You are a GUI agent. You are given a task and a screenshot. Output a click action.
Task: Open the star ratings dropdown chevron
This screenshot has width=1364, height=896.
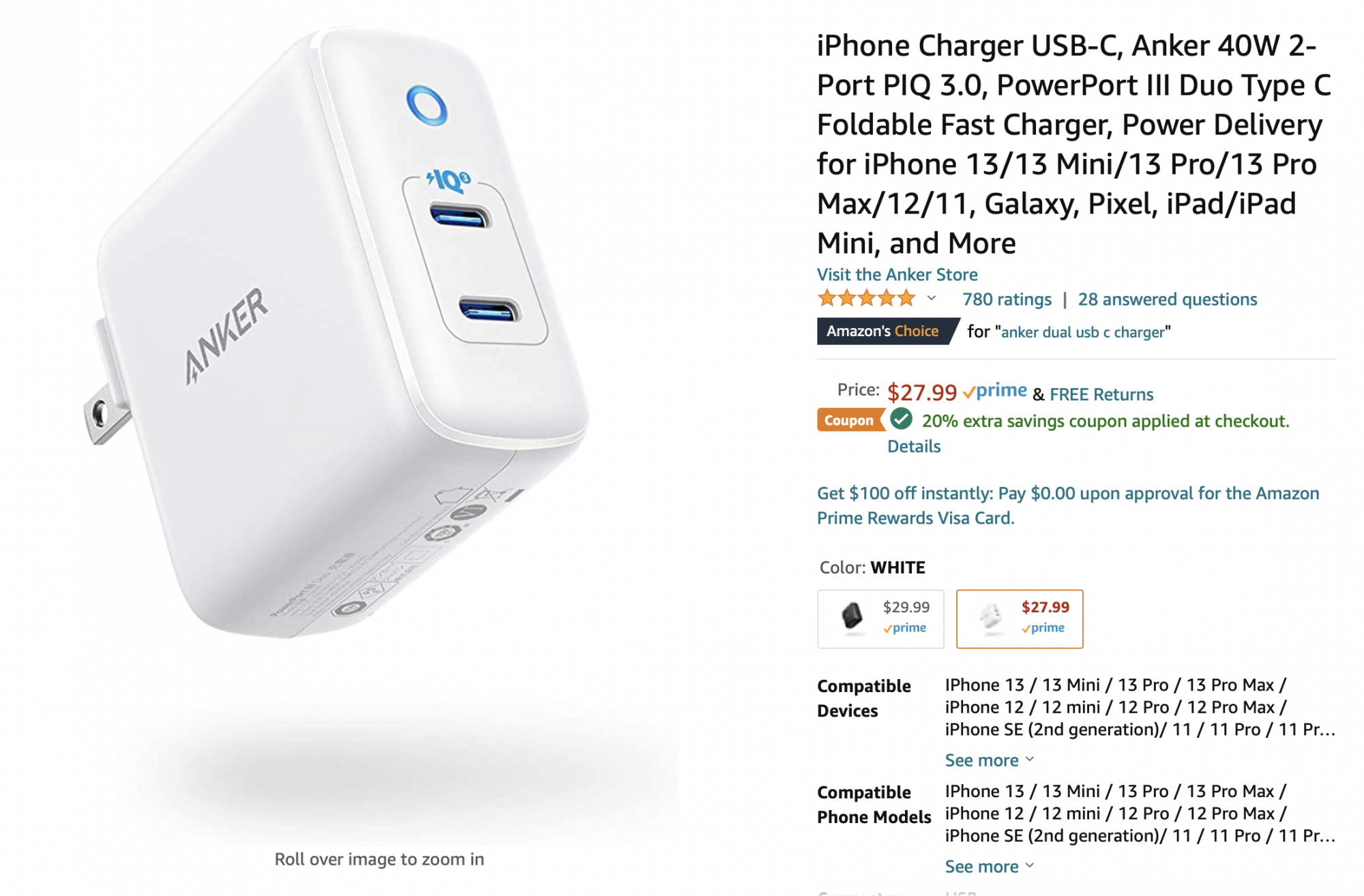coord(931,299)
